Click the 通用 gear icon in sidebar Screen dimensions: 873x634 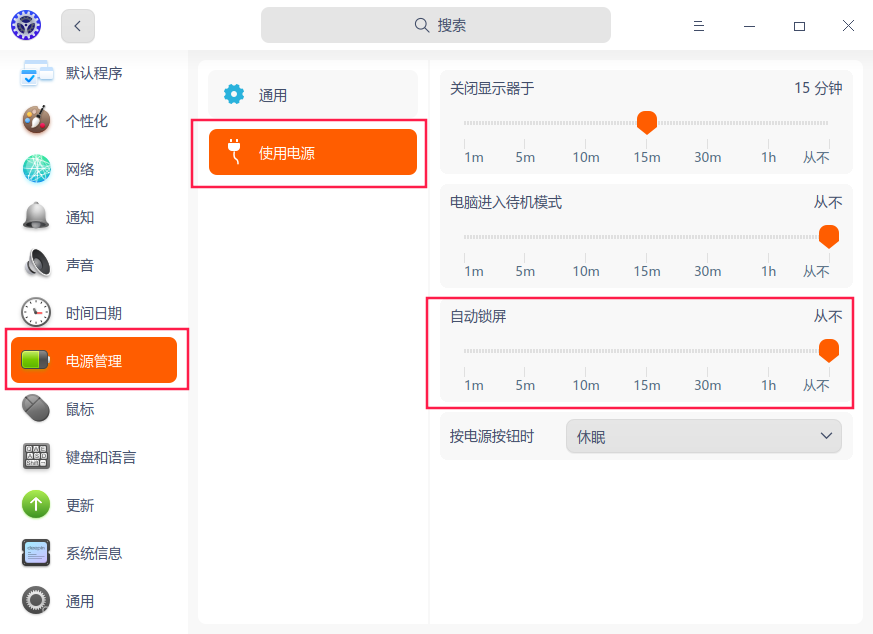[x=36, y=601]
